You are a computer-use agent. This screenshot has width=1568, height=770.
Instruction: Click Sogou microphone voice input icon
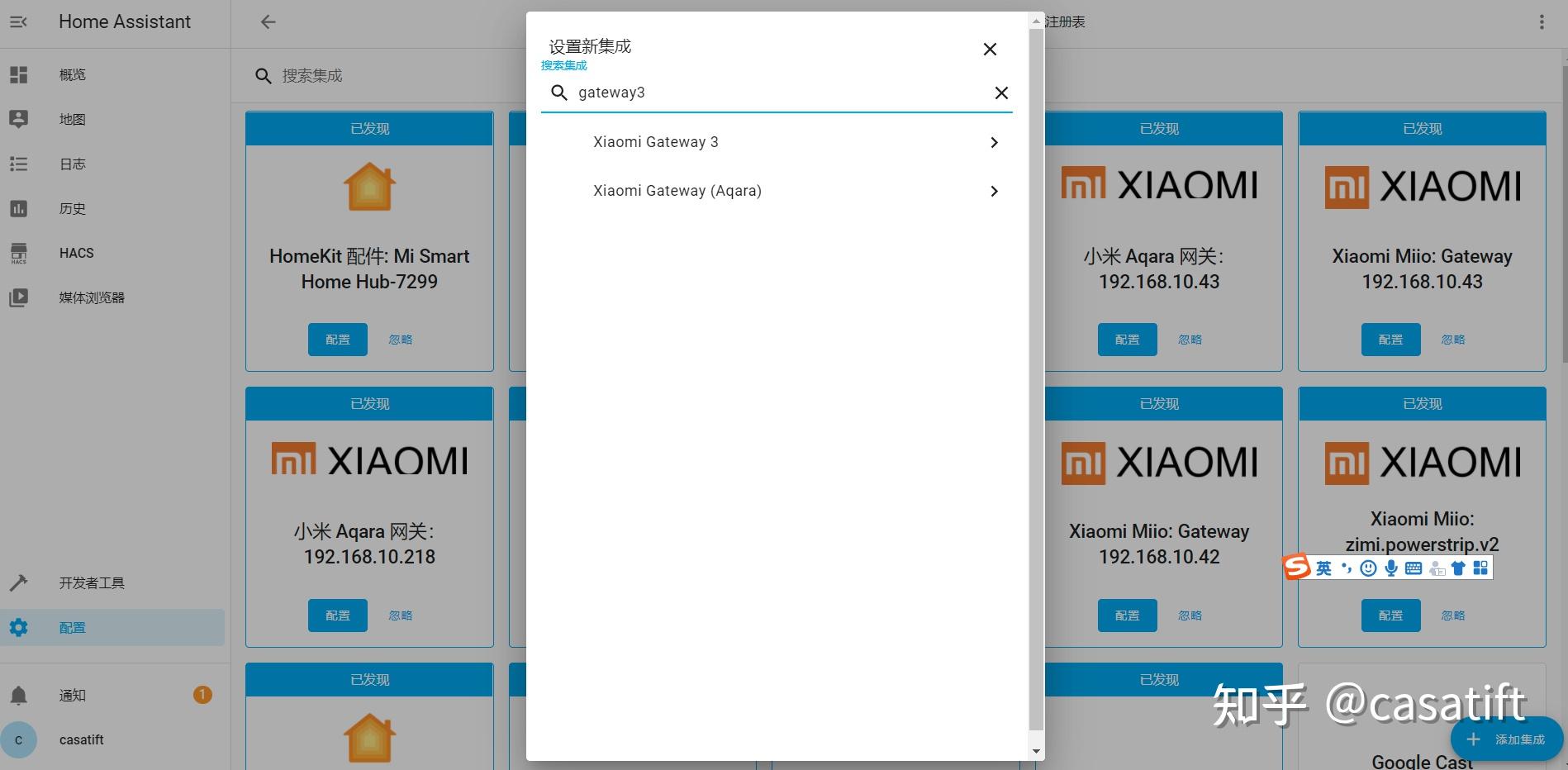(1391, 568)
